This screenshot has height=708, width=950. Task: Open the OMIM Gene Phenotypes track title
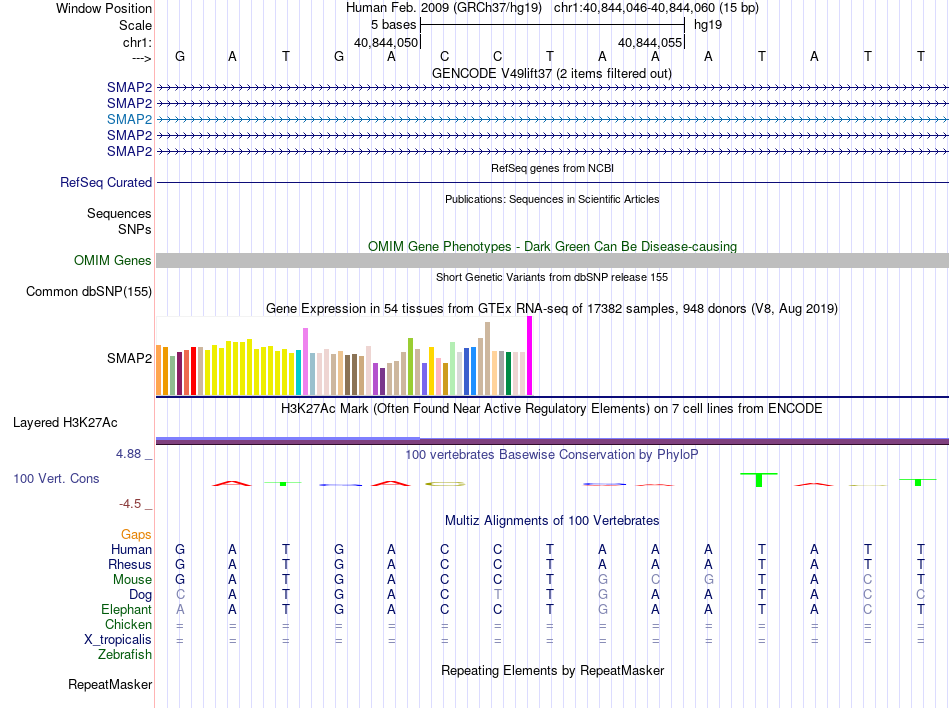click(x=552, y=246)
